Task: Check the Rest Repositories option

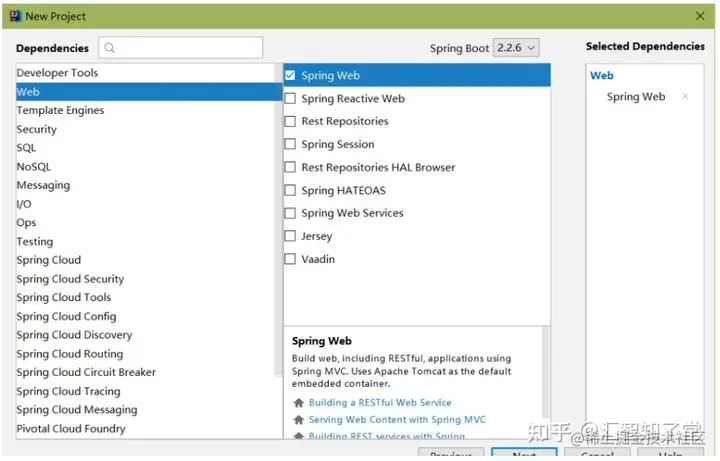Action: [x=290, y=121]
